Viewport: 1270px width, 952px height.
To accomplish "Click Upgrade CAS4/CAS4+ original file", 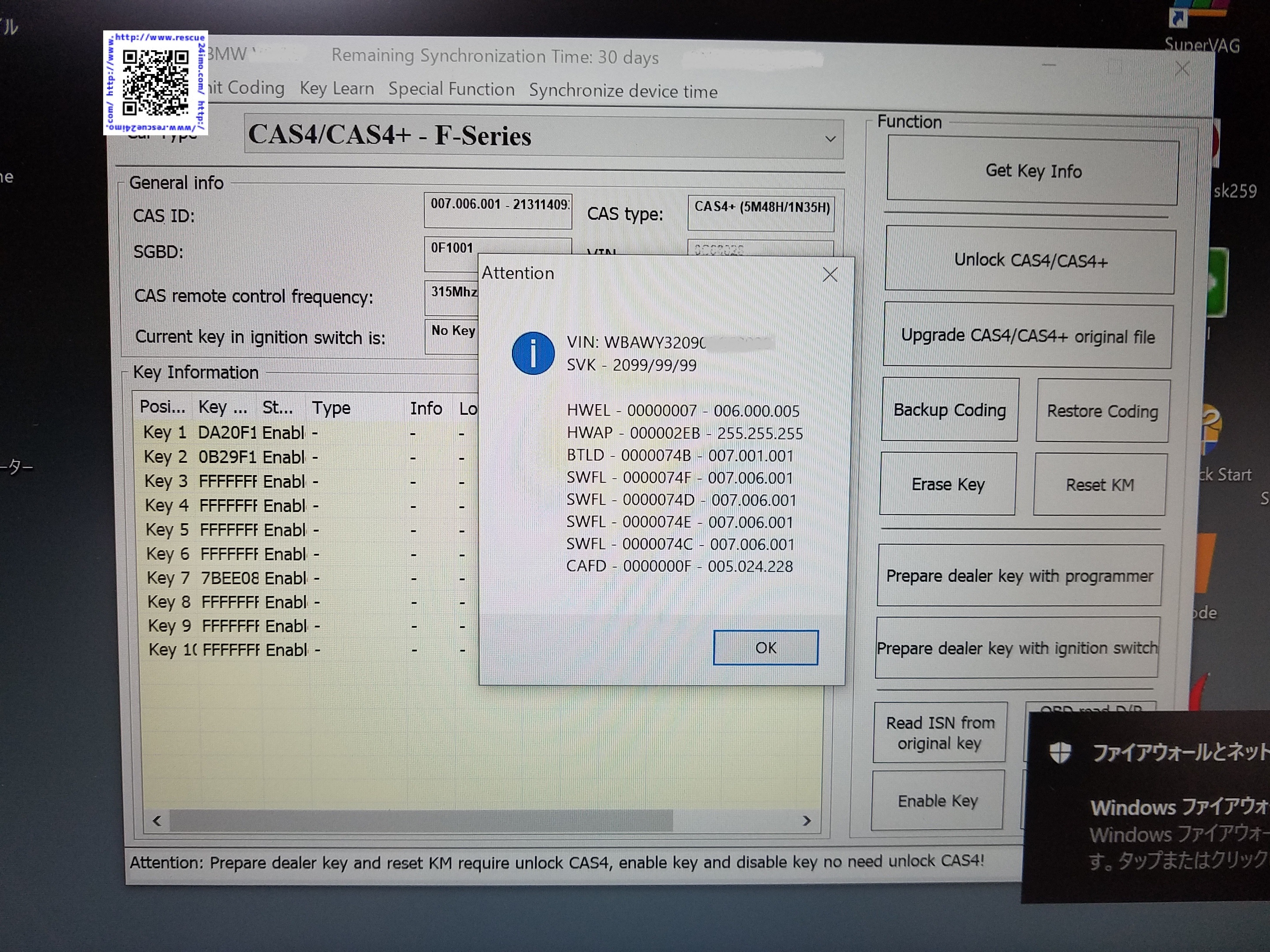I will click(x=1028, y=336).
